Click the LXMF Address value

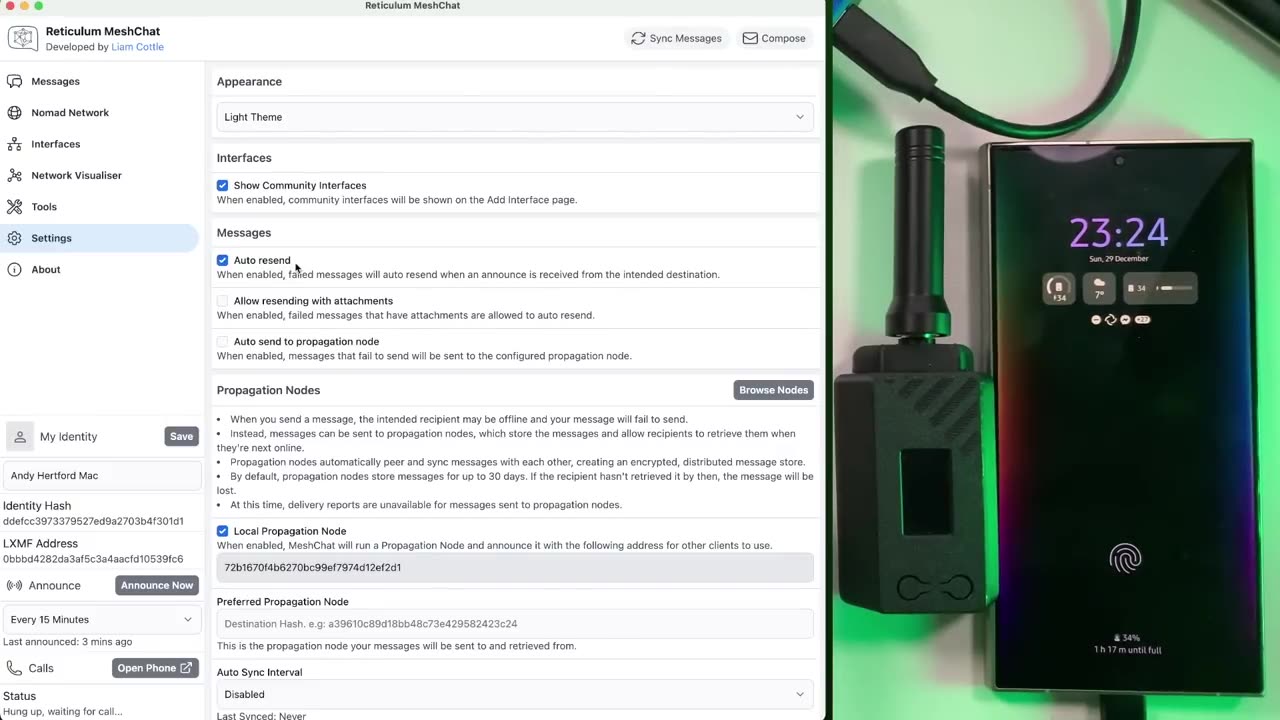pyautogui.click(x=93, y=559)
